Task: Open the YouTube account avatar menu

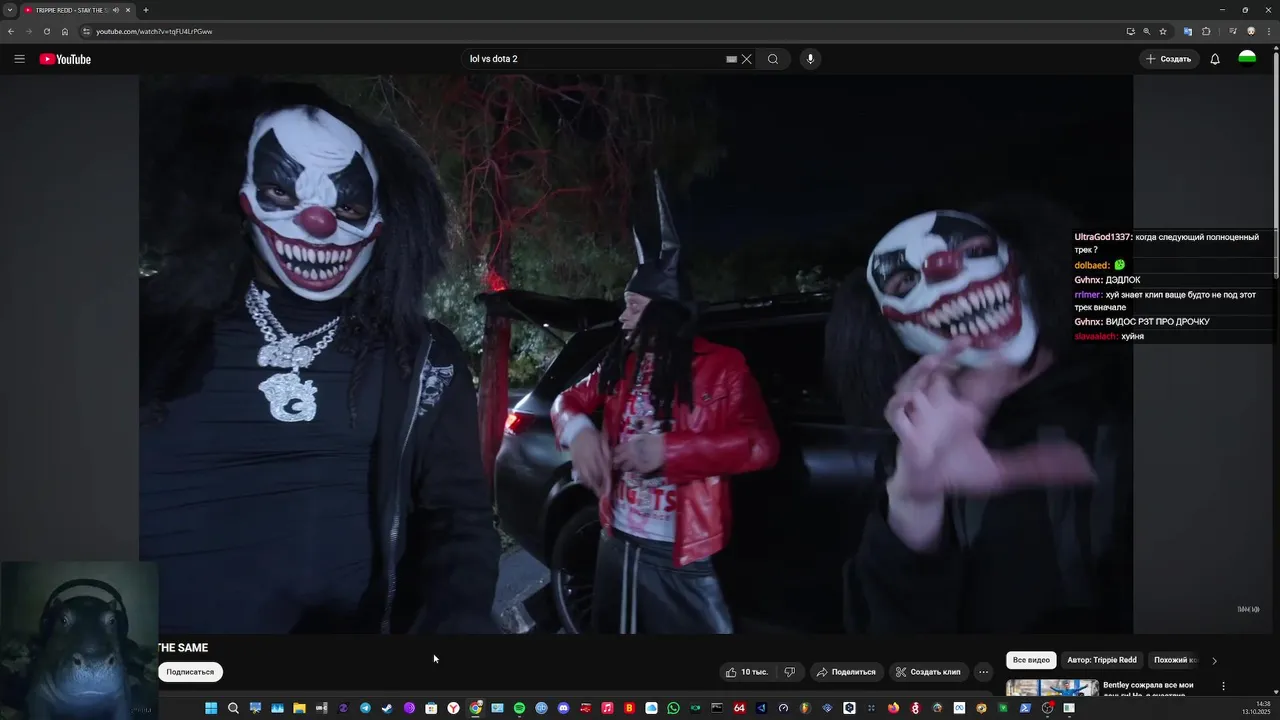Action: 1247,59
